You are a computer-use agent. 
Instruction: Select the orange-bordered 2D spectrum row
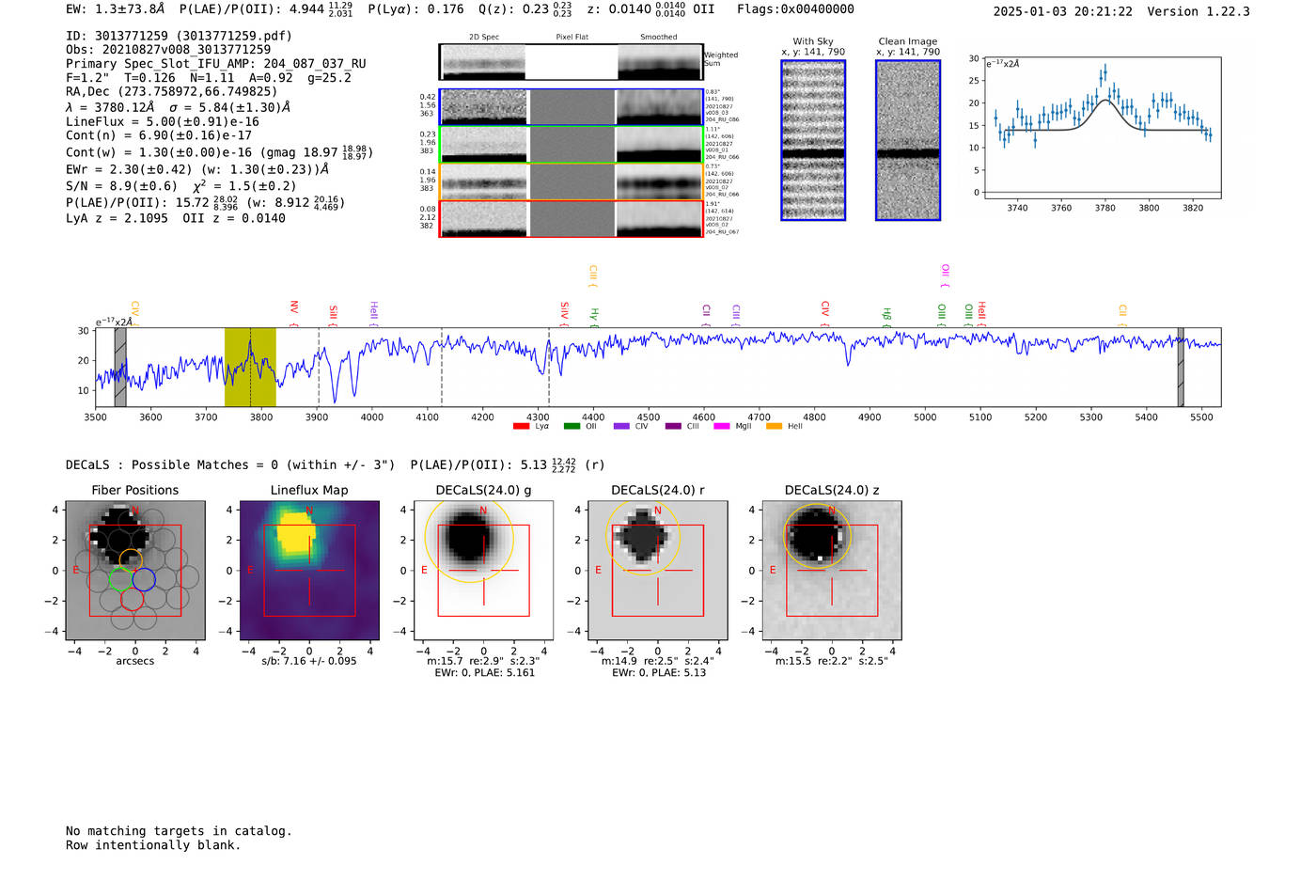[572, 181]
